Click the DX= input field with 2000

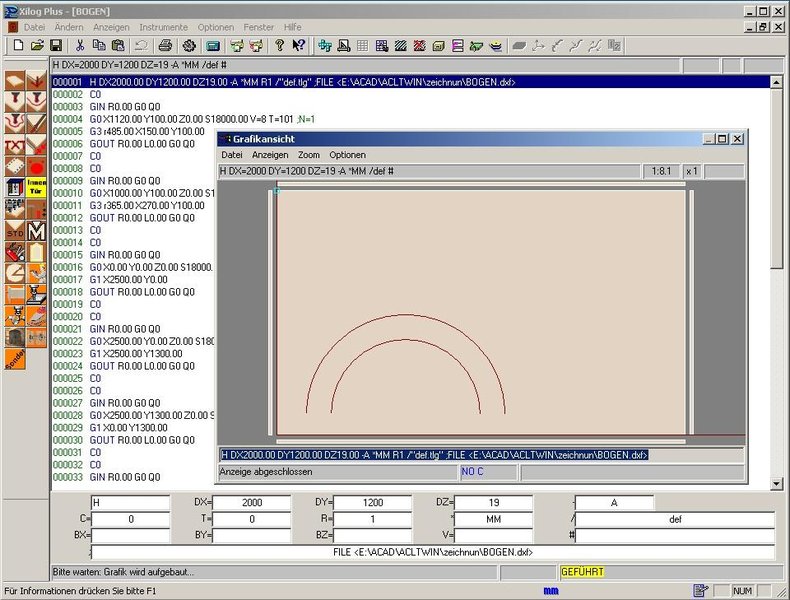coord(251,502)
